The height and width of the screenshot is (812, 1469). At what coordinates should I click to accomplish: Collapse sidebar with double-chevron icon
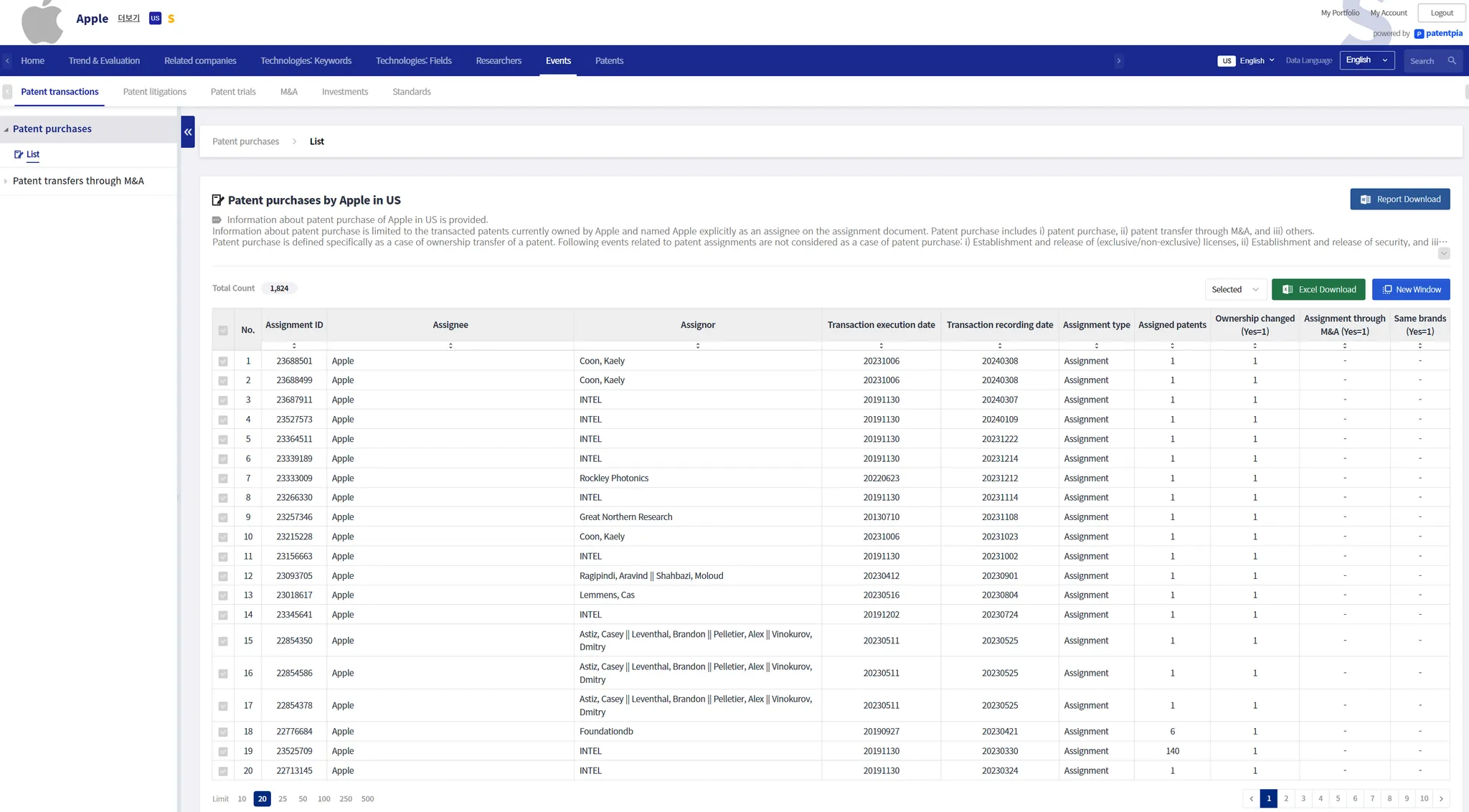188,132
